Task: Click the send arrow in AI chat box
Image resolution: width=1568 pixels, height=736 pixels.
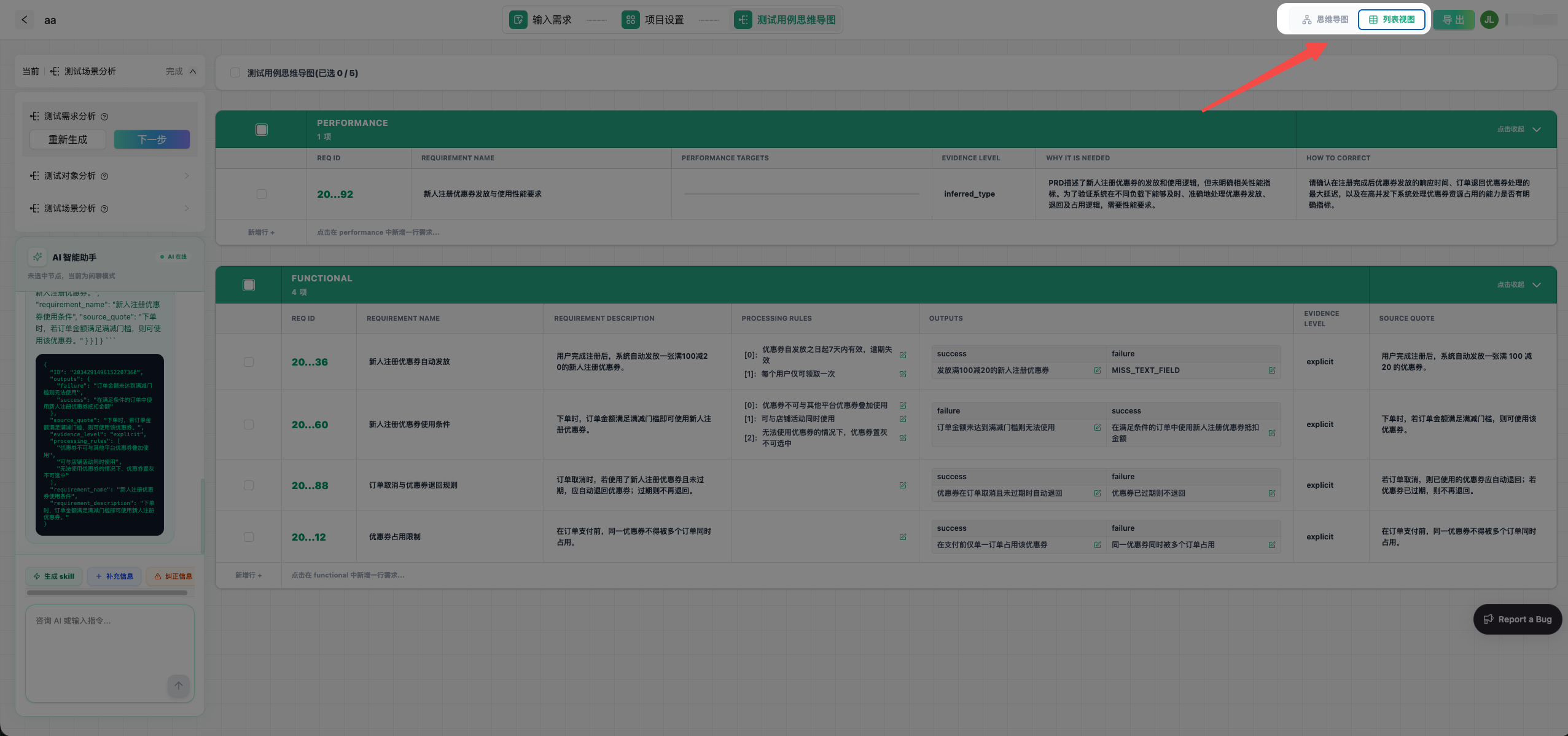Action: [x=178, y=685]
